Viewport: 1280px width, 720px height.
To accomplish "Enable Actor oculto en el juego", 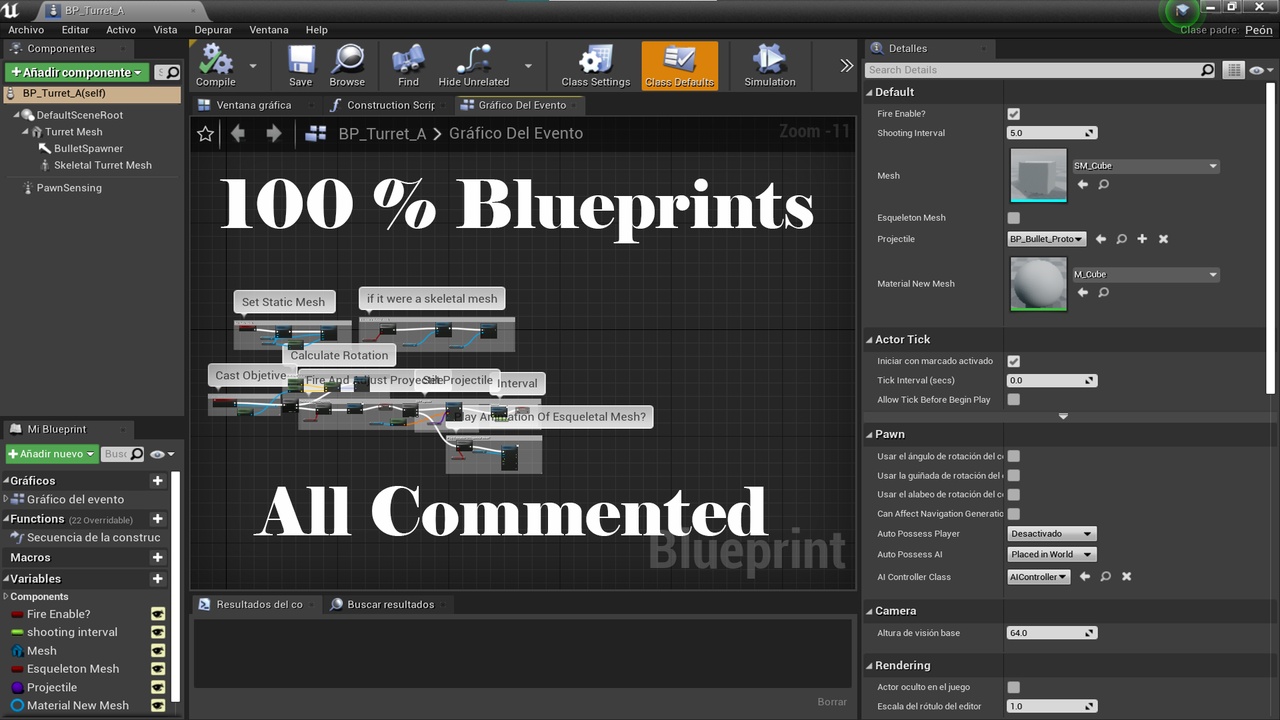I will pos(1014,687).
